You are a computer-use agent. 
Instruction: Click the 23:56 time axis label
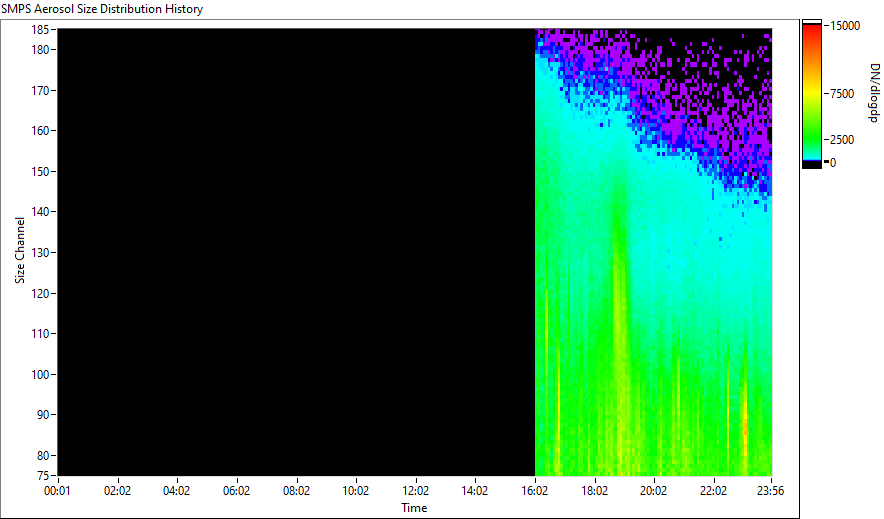tap(770, 491)
